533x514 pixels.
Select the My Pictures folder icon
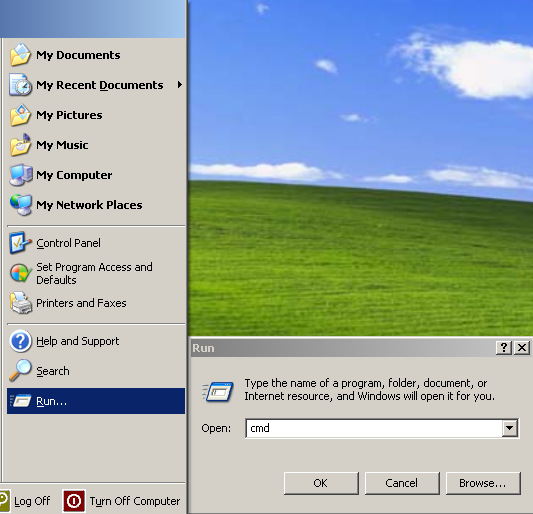tap(20, 115)
